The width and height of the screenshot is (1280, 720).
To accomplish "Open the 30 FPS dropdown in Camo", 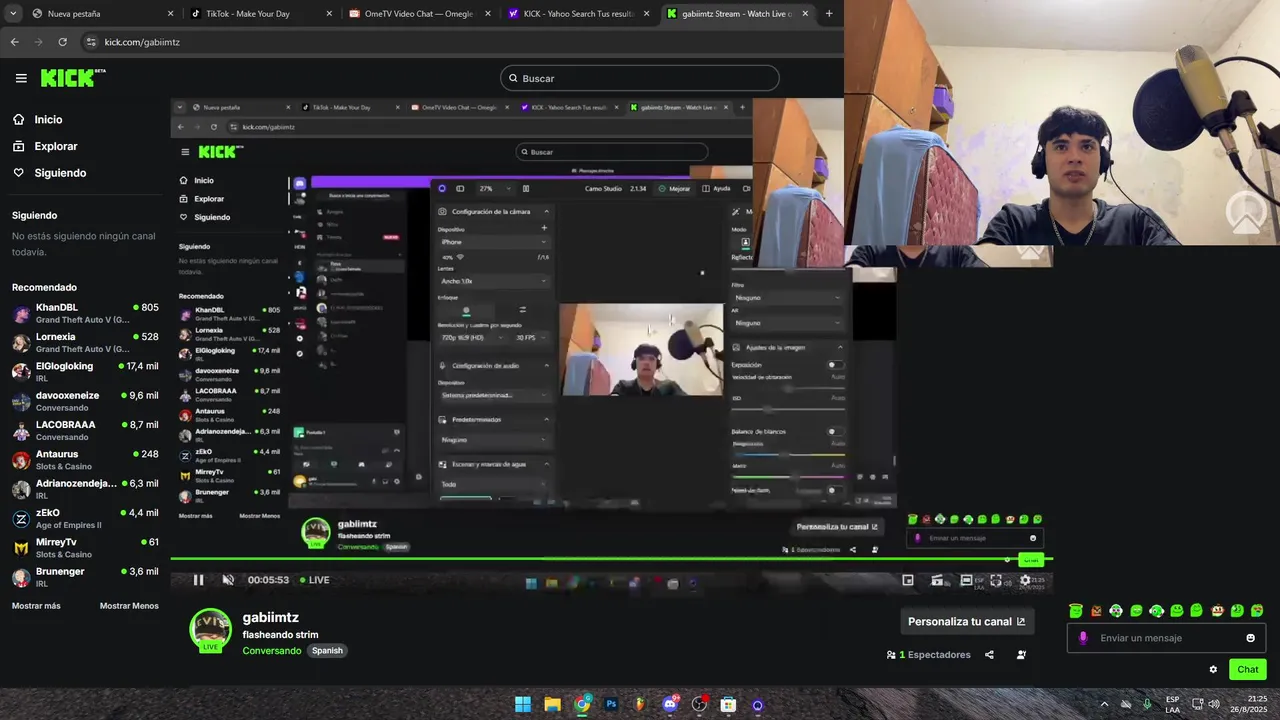I will tap(532, 338).
